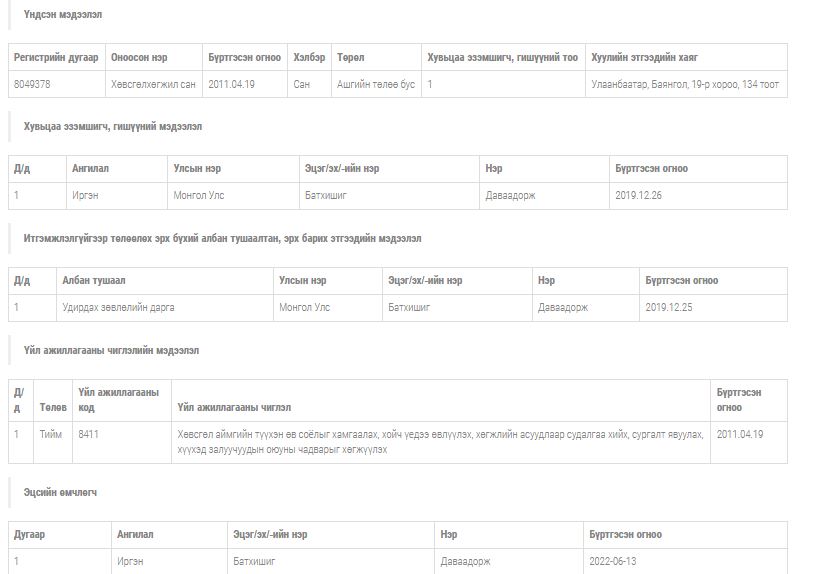Click "Хувьцаа эзэмшигч, гишүүний мэдээлэл" section heading

tap(112, 127)
